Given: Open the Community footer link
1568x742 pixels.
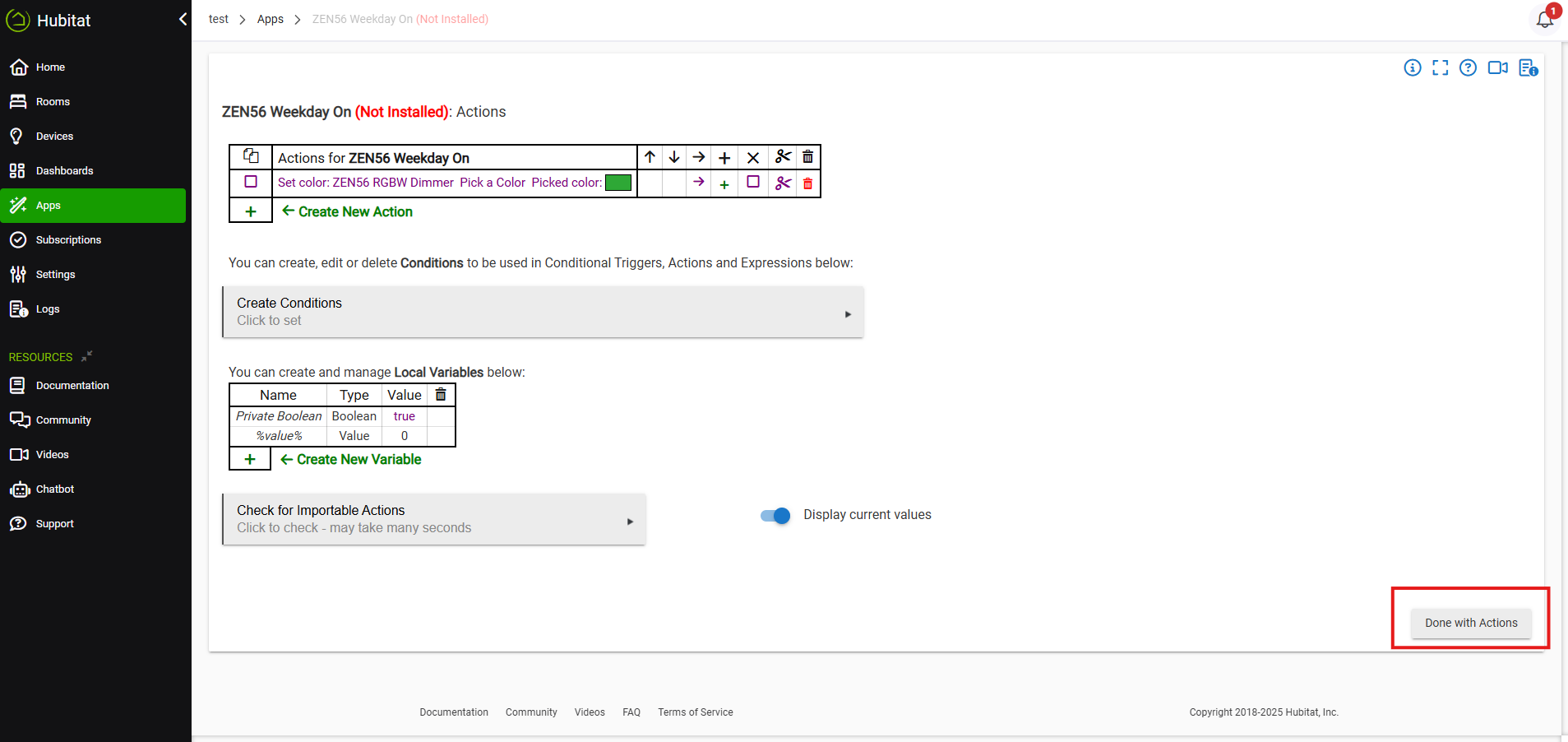Looking at the screenshot, I should pos(531,712).
